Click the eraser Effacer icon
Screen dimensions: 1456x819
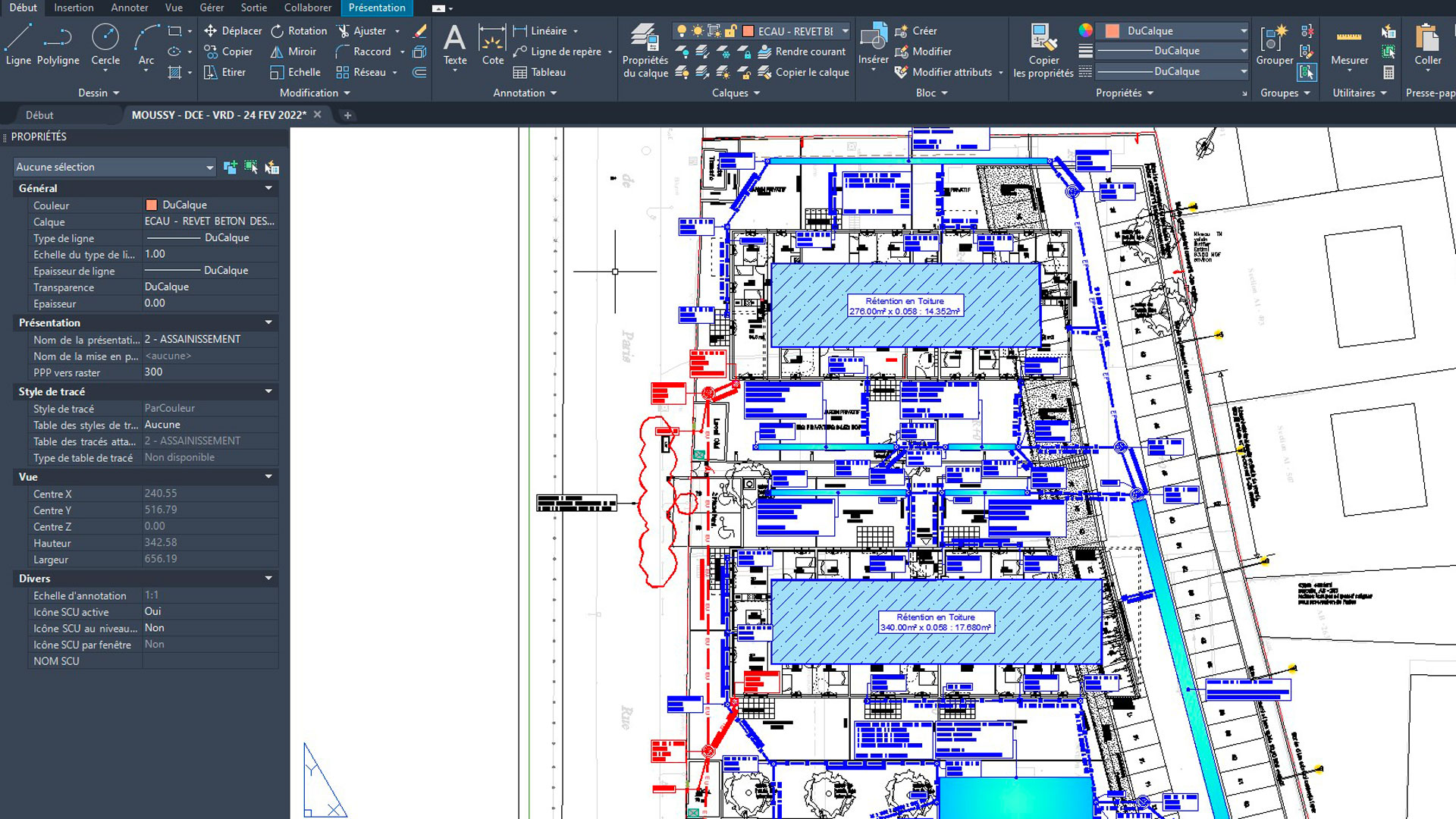pos(419,31)
